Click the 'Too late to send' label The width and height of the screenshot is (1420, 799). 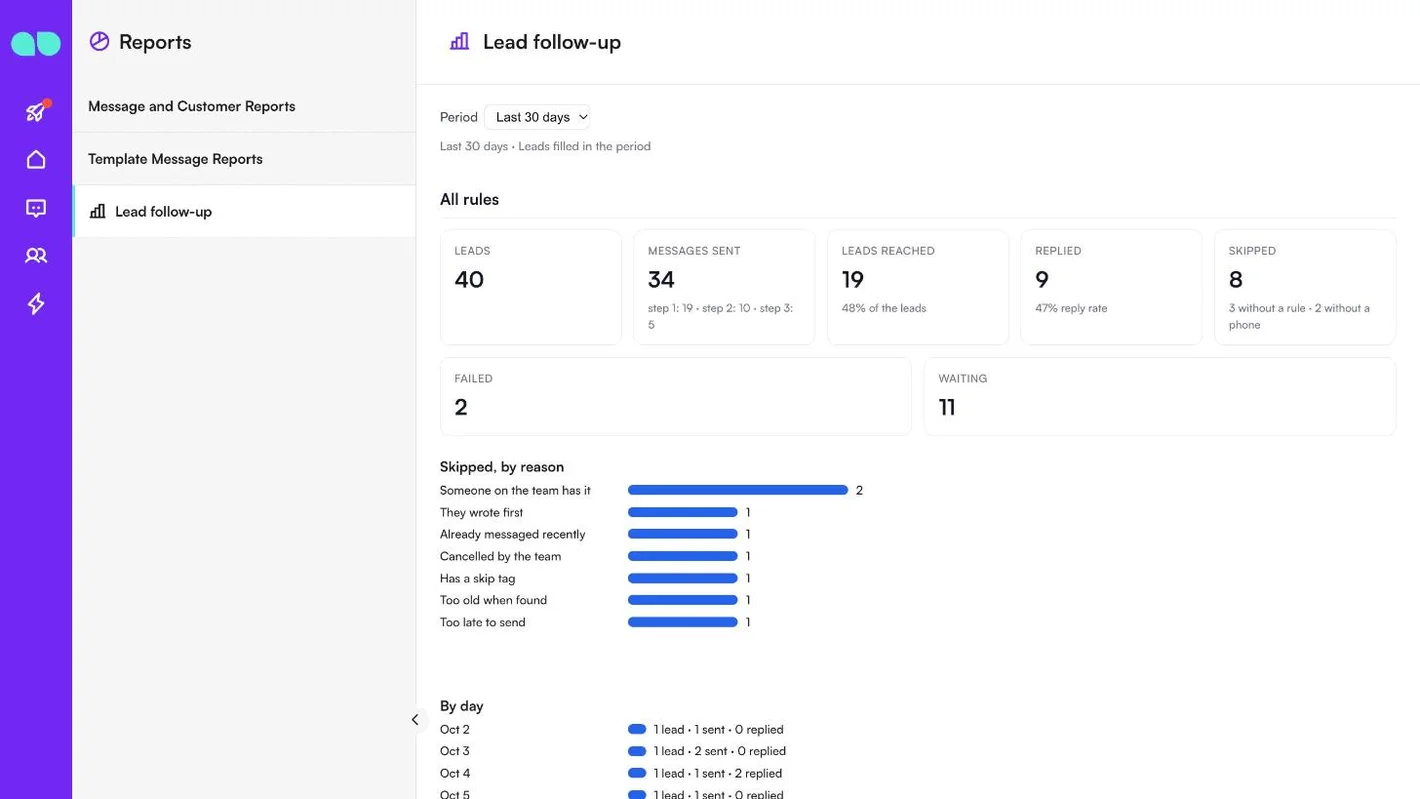tap(482, 622)
